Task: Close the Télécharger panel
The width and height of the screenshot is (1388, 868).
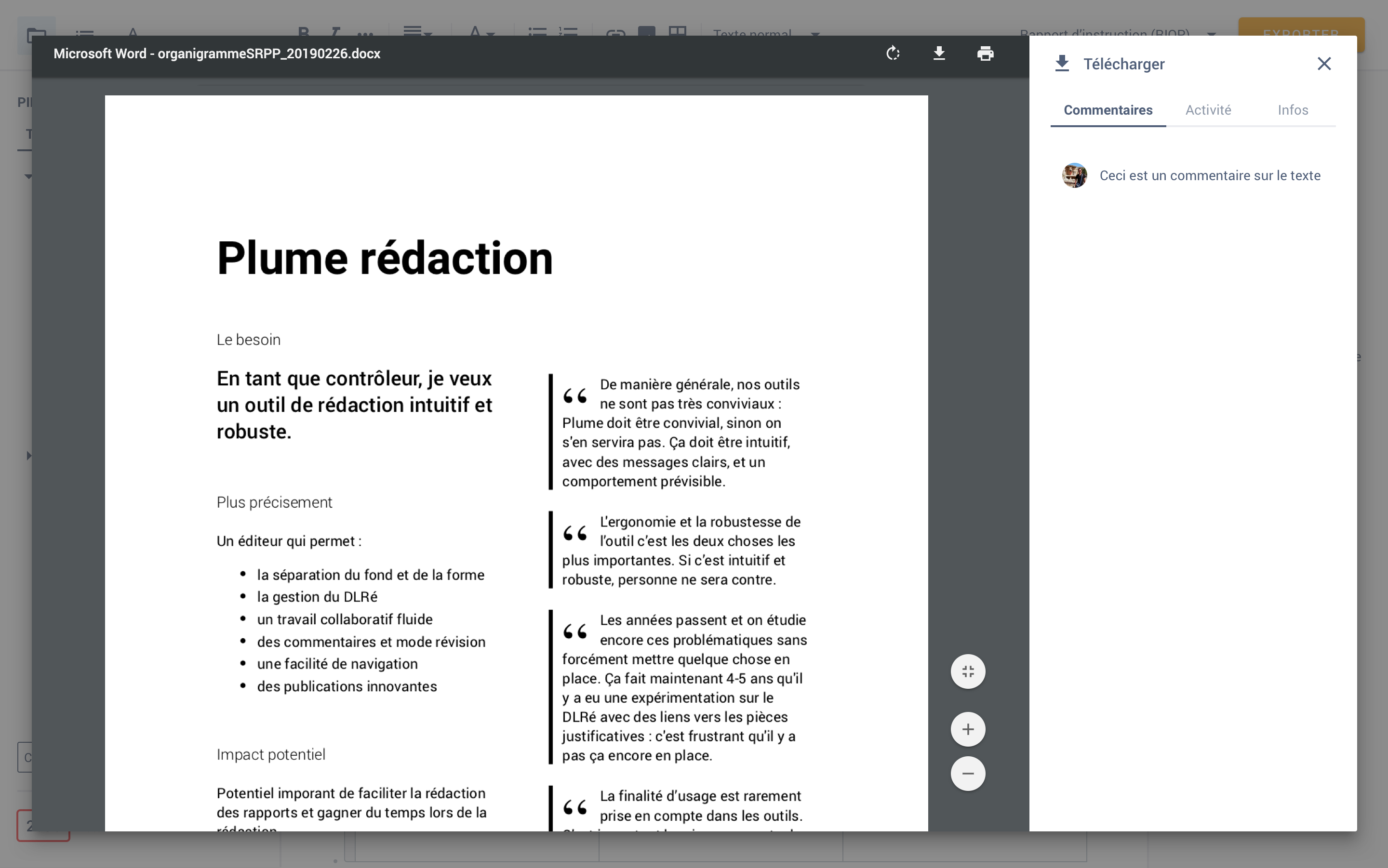Action: 1324,63
